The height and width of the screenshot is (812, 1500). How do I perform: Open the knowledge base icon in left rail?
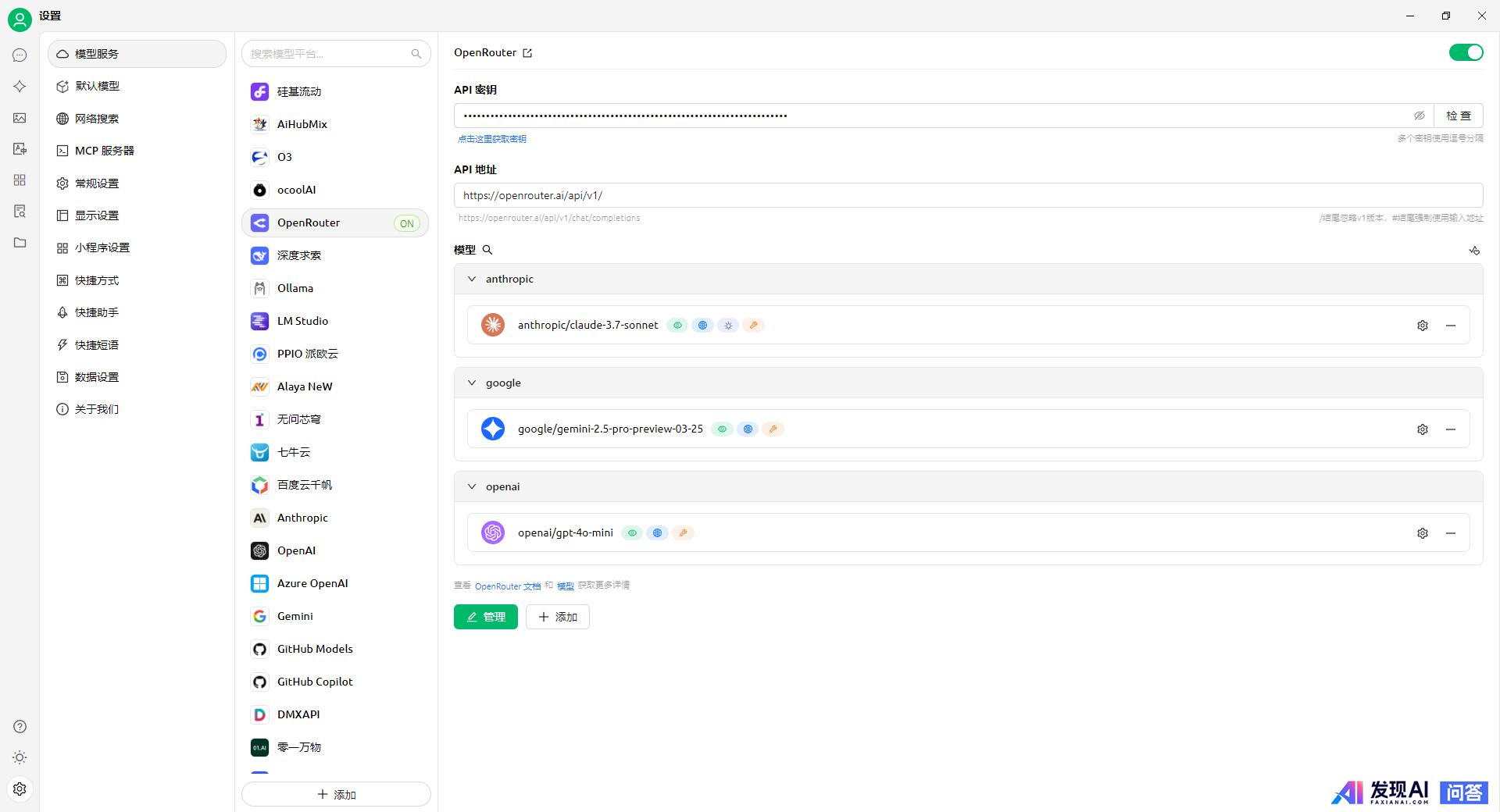click(20, 212)
